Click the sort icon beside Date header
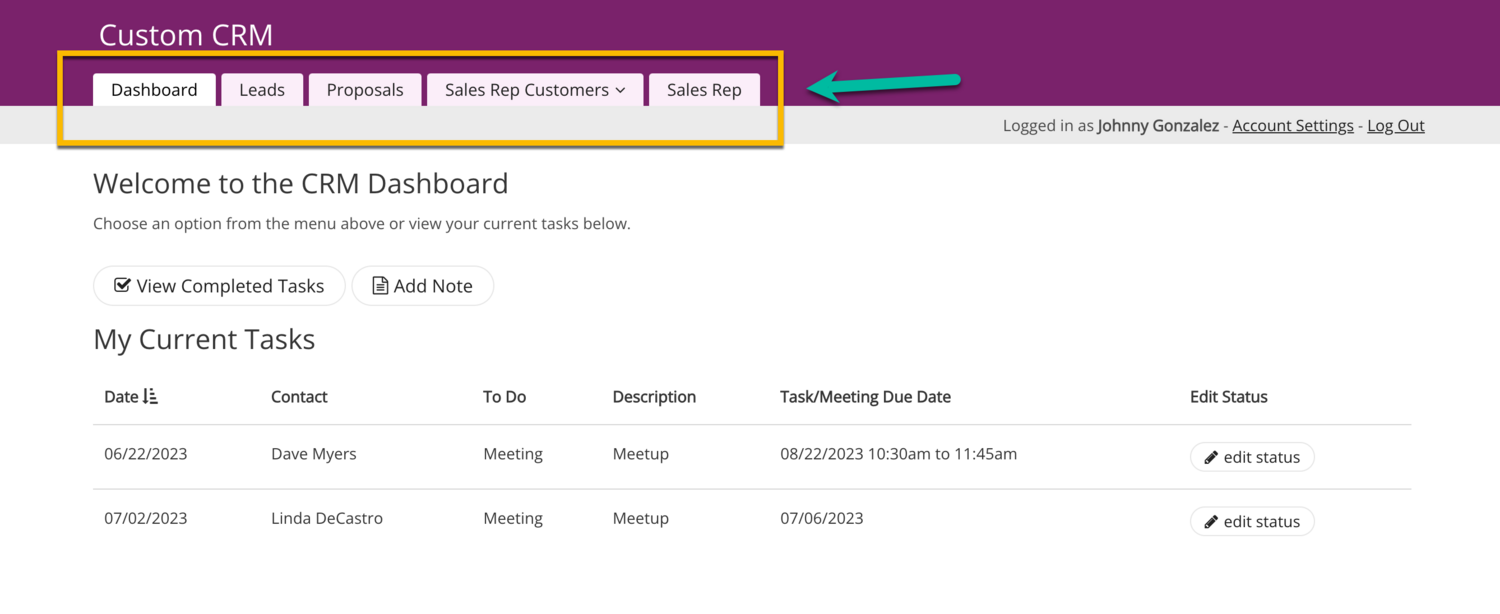 150,397
